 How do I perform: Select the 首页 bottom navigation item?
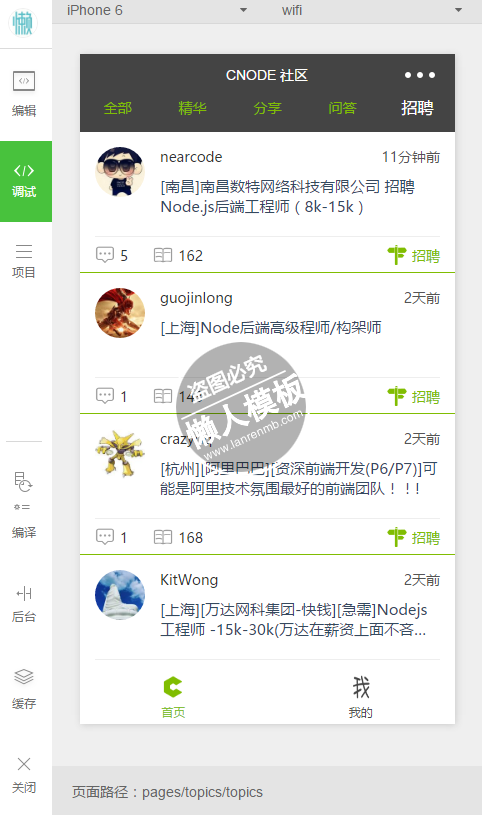173,698
